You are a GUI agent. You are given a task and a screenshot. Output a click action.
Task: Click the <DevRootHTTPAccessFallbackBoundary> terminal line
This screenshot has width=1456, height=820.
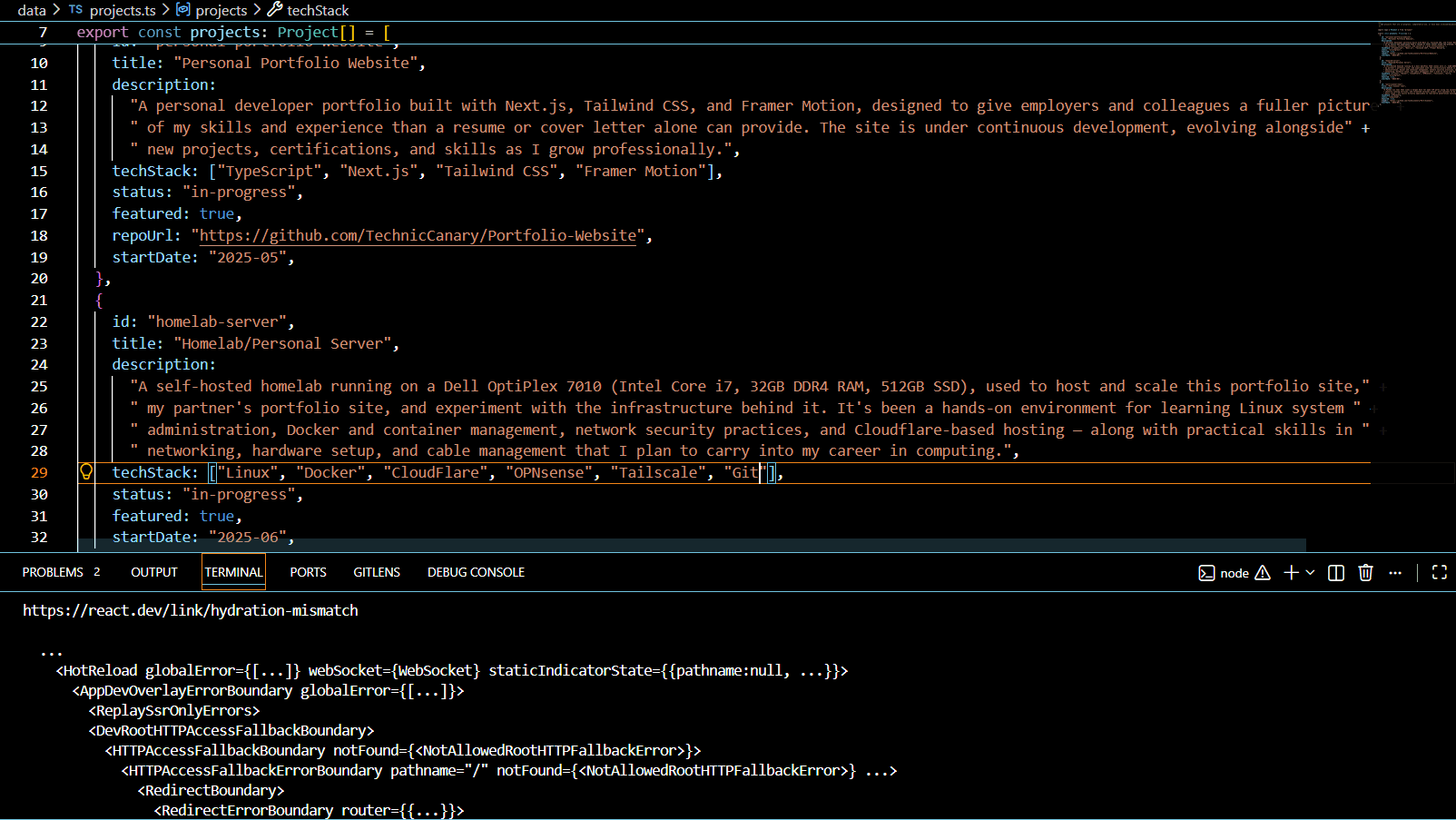[x=231, y=730]
